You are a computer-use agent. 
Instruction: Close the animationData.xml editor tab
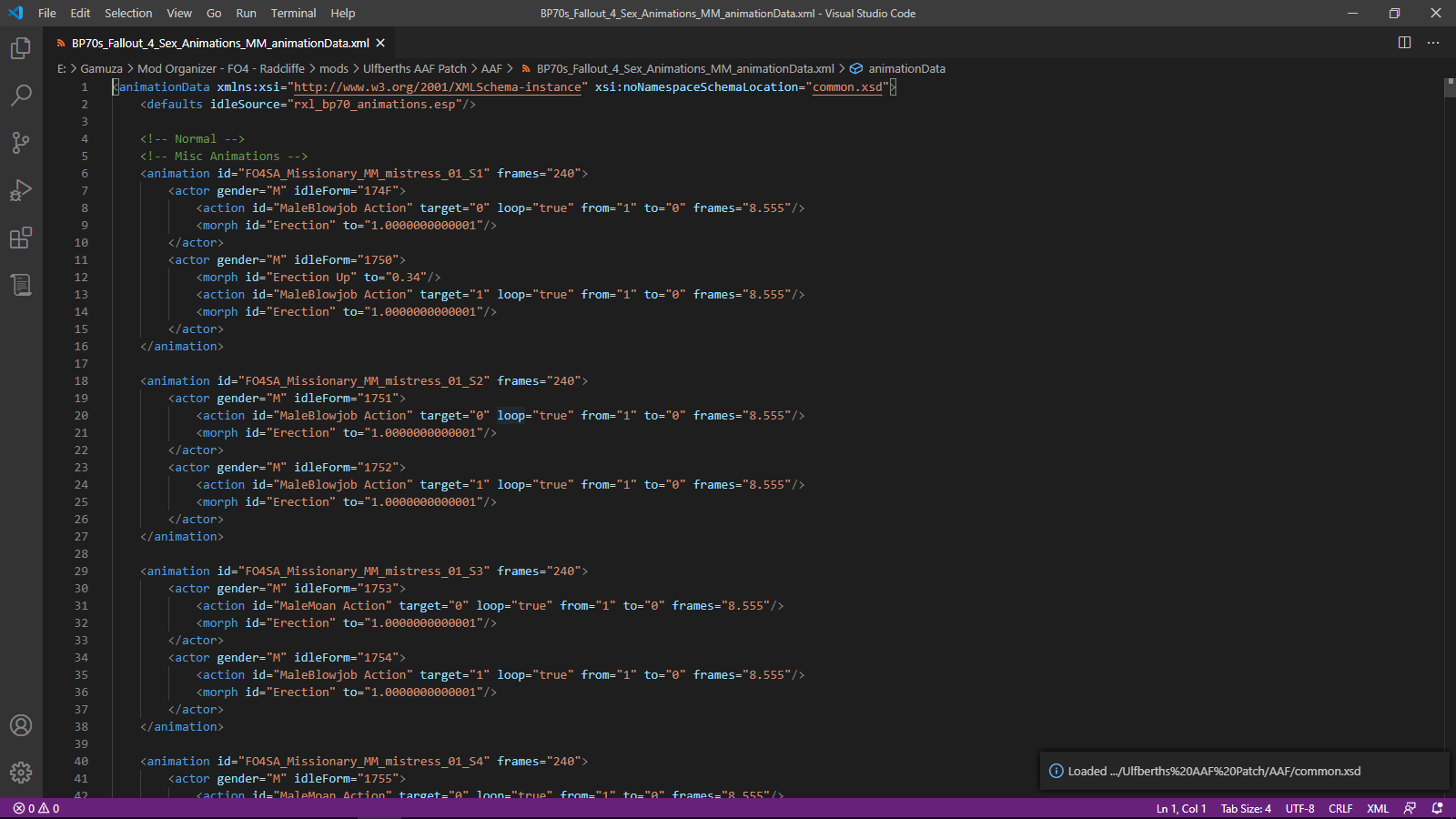click(x=380, y=43)
